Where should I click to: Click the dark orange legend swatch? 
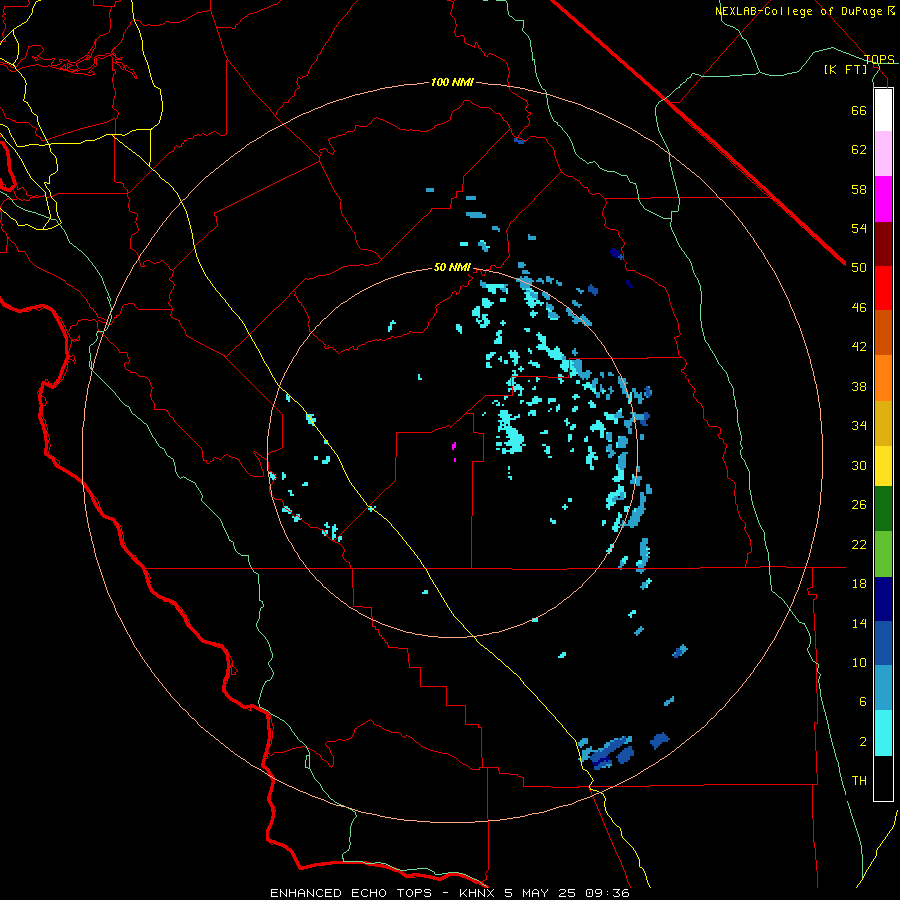(x=883, y=332)
